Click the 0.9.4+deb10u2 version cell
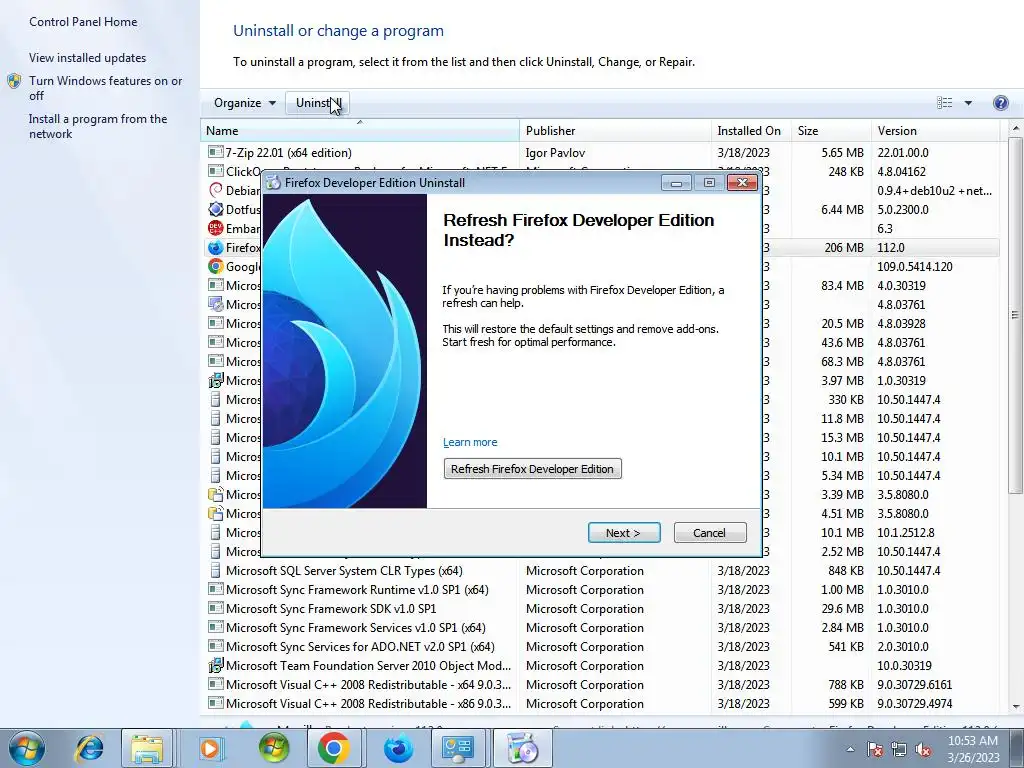 pos(935,190)
